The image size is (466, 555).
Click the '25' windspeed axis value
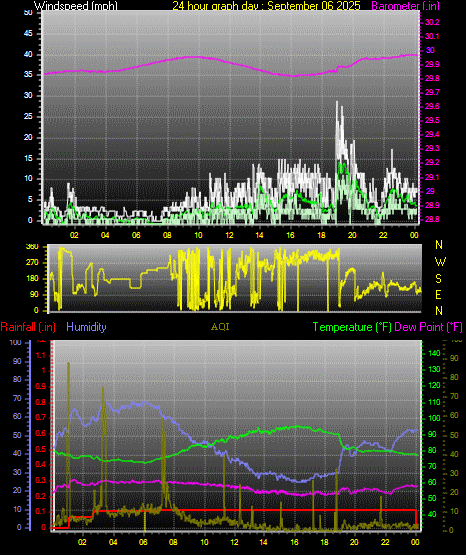pos(28,116)
